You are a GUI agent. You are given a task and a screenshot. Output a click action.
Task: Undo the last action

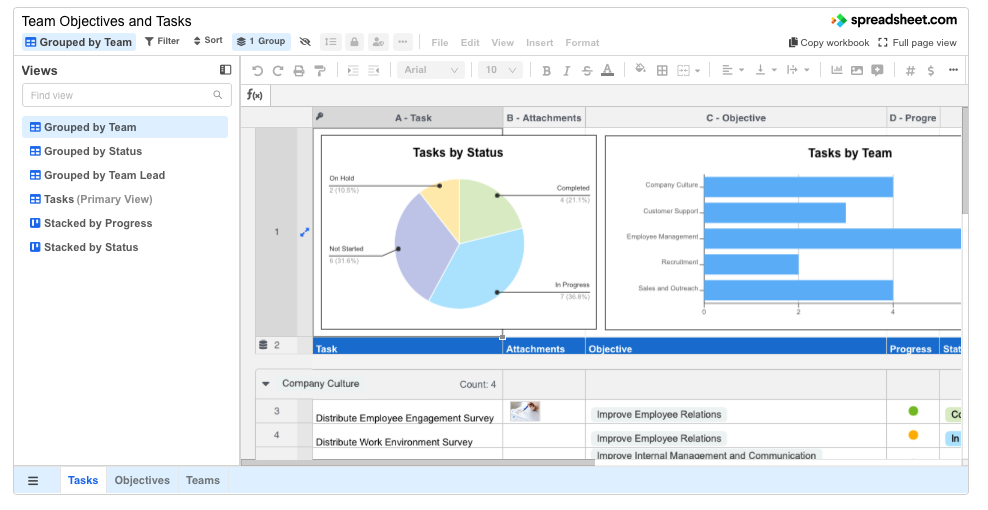[257, 71]
